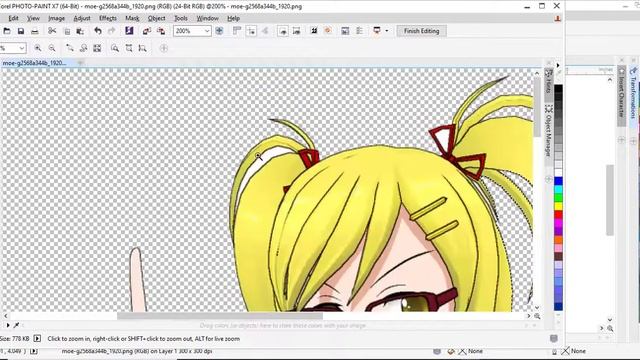640x360 pixels.
Task: Open the View menu
Action: (33, 18)
